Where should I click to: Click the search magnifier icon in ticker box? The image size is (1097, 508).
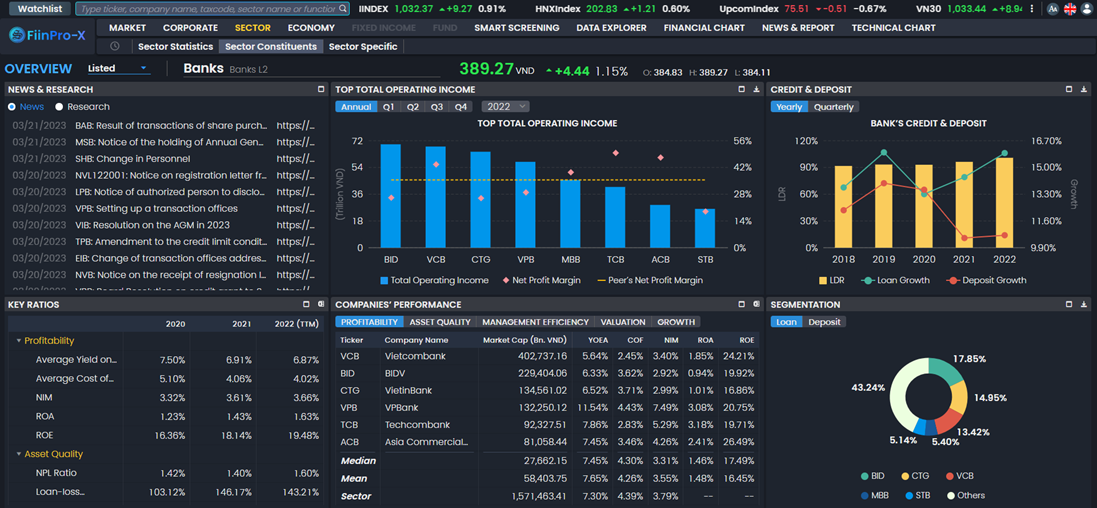tap(343, 9)
